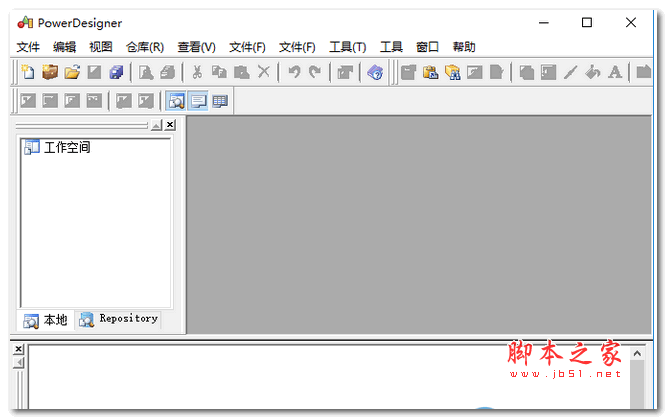Viewport: 668px width, 420px height.
Task: Click the New model icon
Action: (28, 72)
